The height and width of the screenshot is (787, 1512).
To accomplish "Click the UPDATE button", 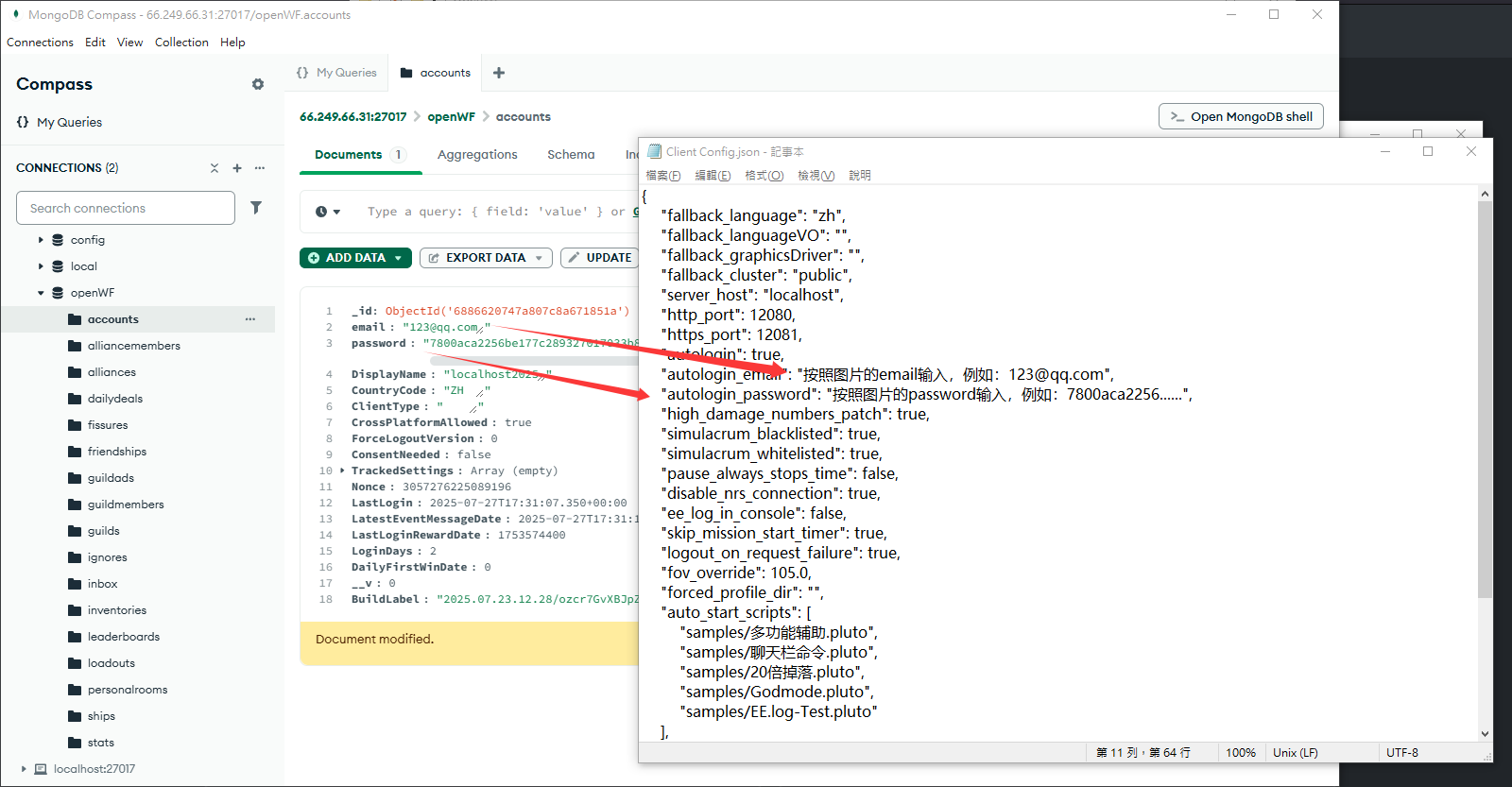I will 599,258.
